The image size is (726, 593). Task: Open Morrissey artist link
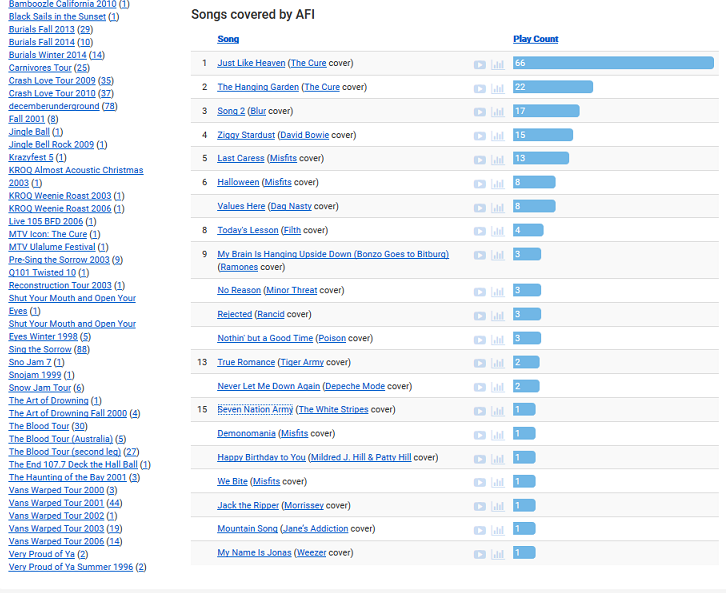tap(304, 506)
